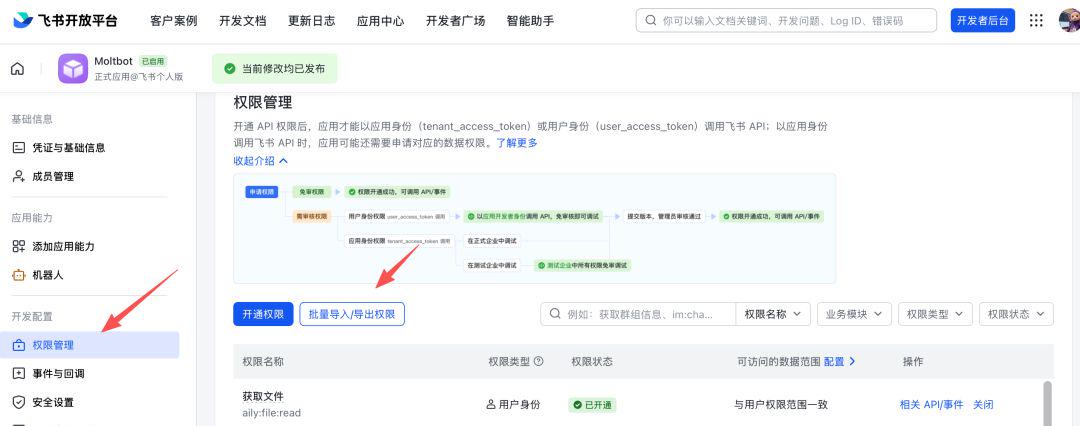Click the 凭证与基础信息 sidebar icon
The height and width of the screenshot is (426, 1080).
(19, 148)
